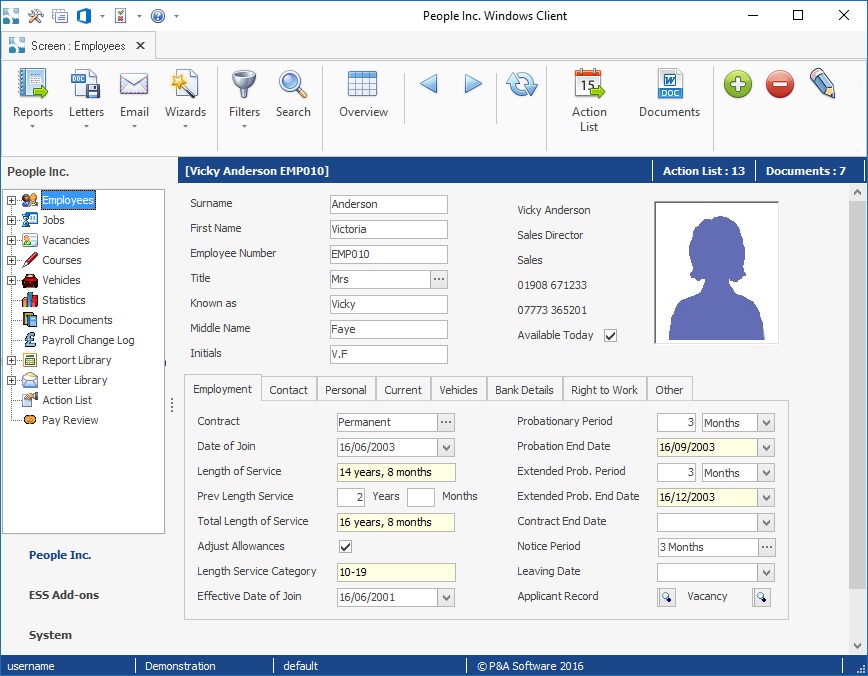Open the System section
Viewport: 868px width, 676px height.
pos(50,635)
